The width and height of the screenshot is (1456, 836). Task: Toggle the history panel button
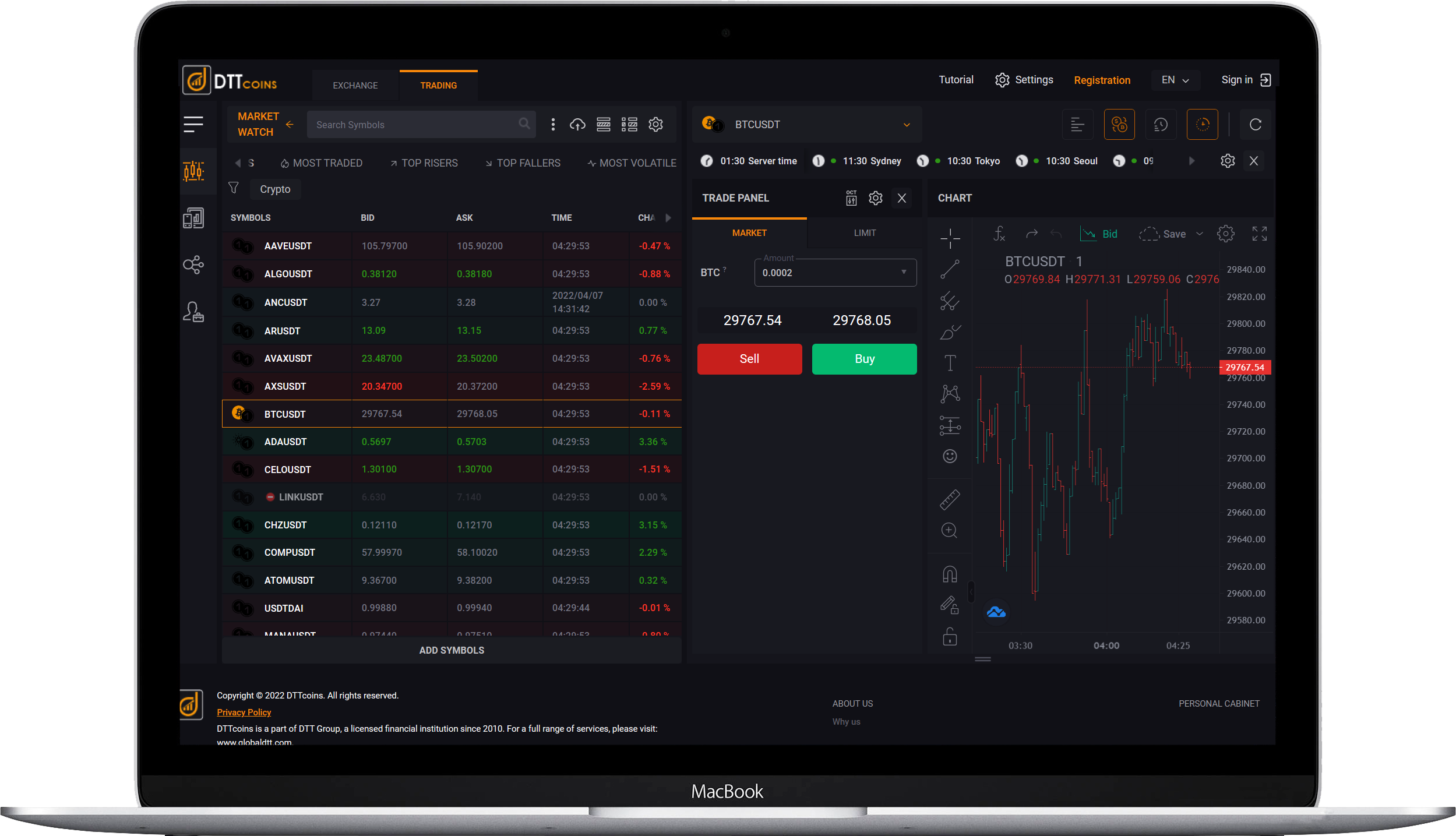click(x=1161, y=124)
